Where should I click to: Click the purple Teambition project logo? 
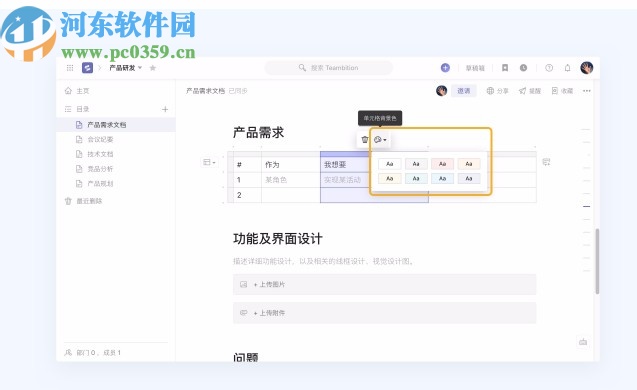pos(87,68)
